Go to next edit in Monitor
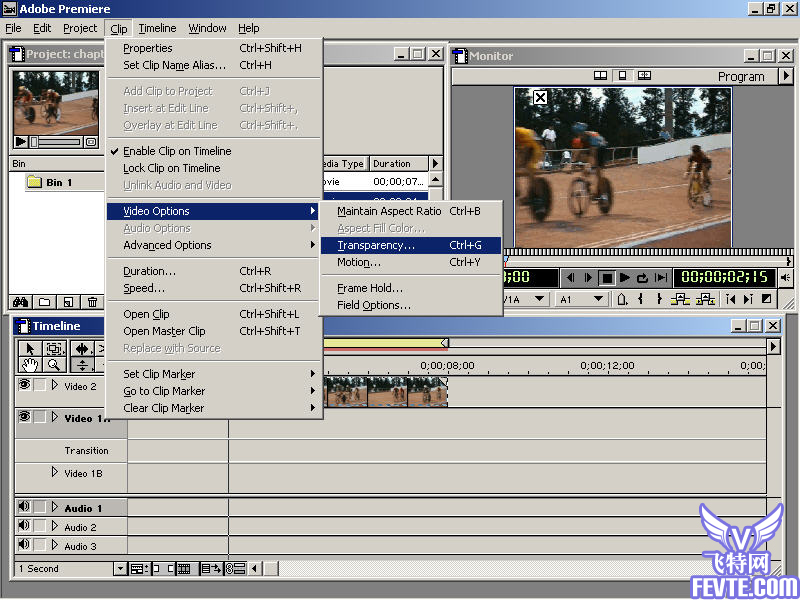 tap(748, 299)
